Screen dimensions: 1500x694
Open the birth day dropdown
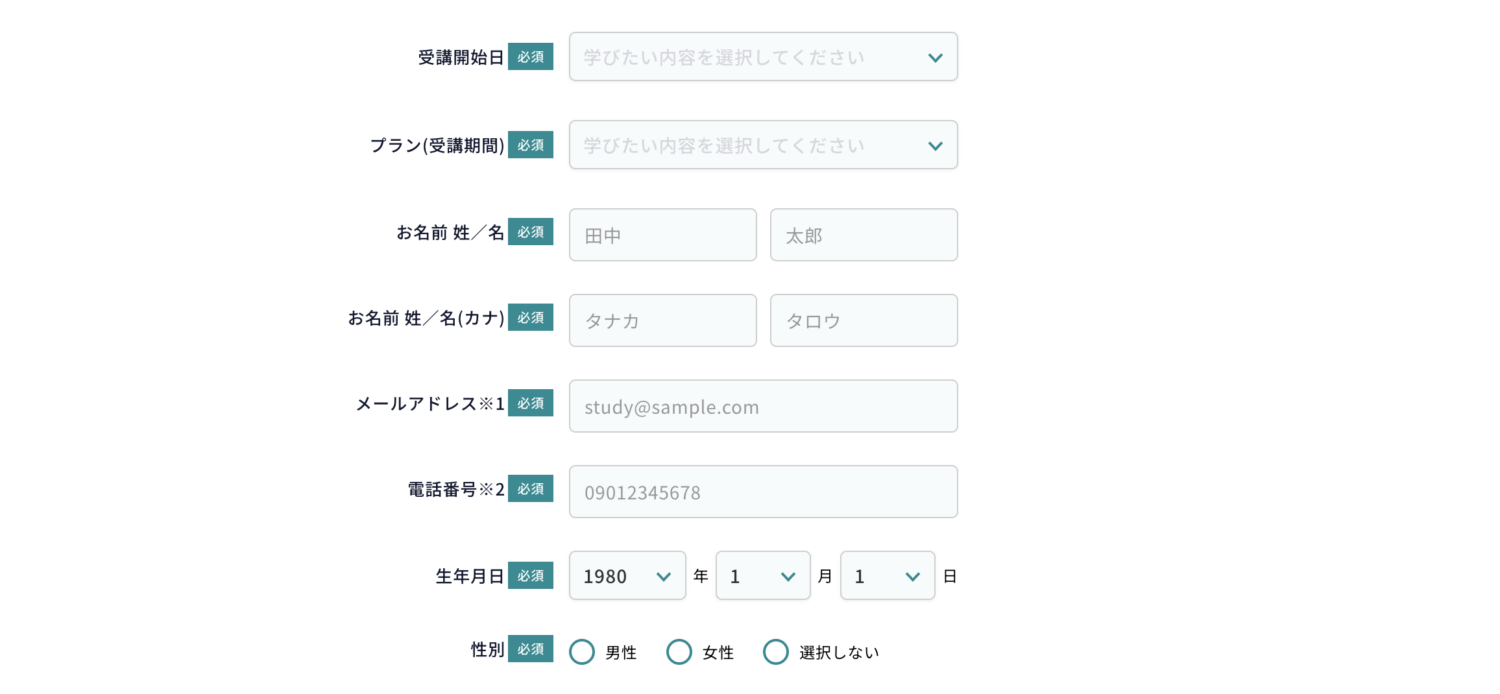887,575
